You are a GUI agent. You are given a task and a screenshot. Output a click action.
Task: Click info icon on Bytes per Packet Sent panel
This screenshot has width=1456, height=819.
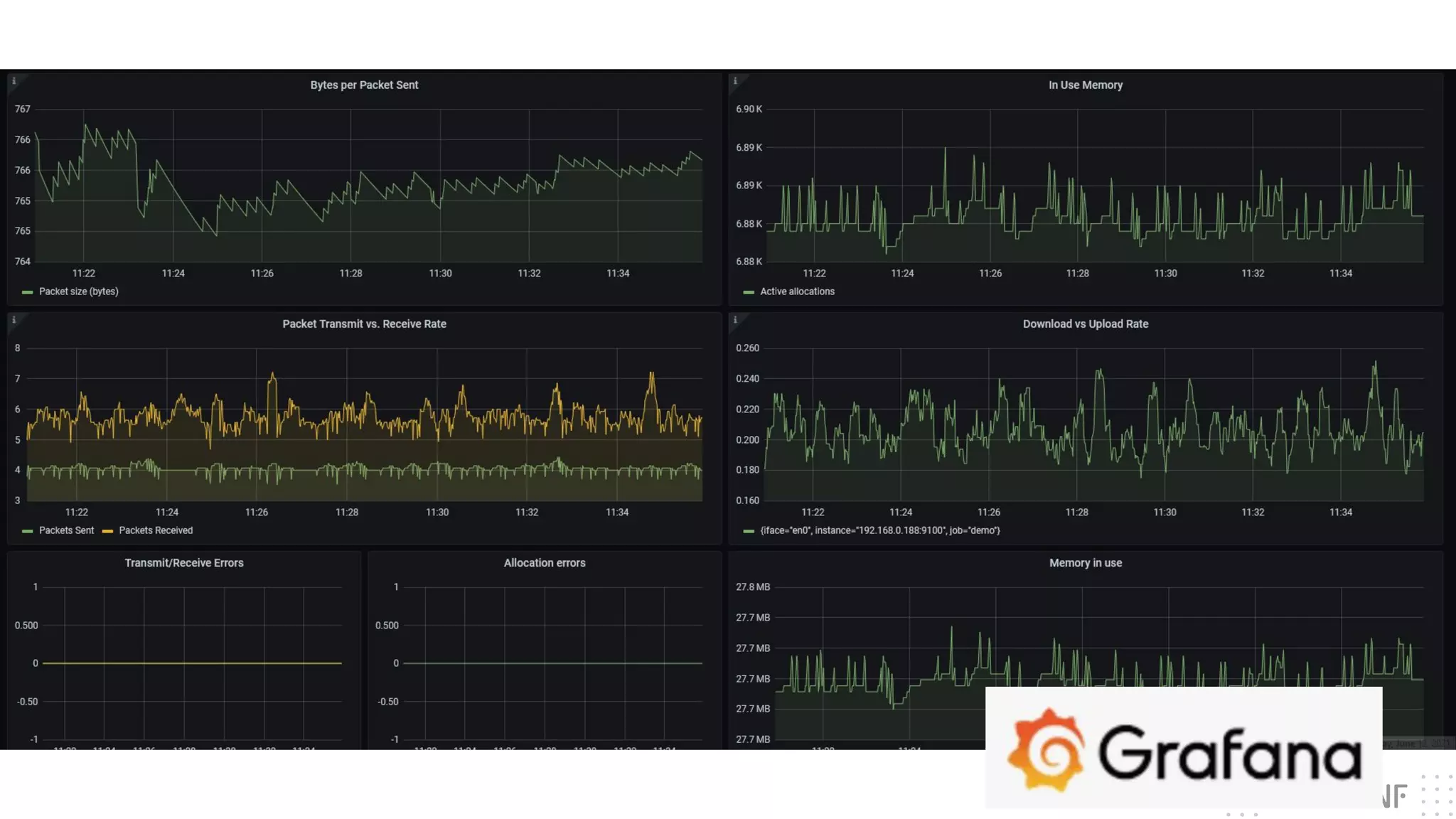pyautogui.click(x=14, y=81)
